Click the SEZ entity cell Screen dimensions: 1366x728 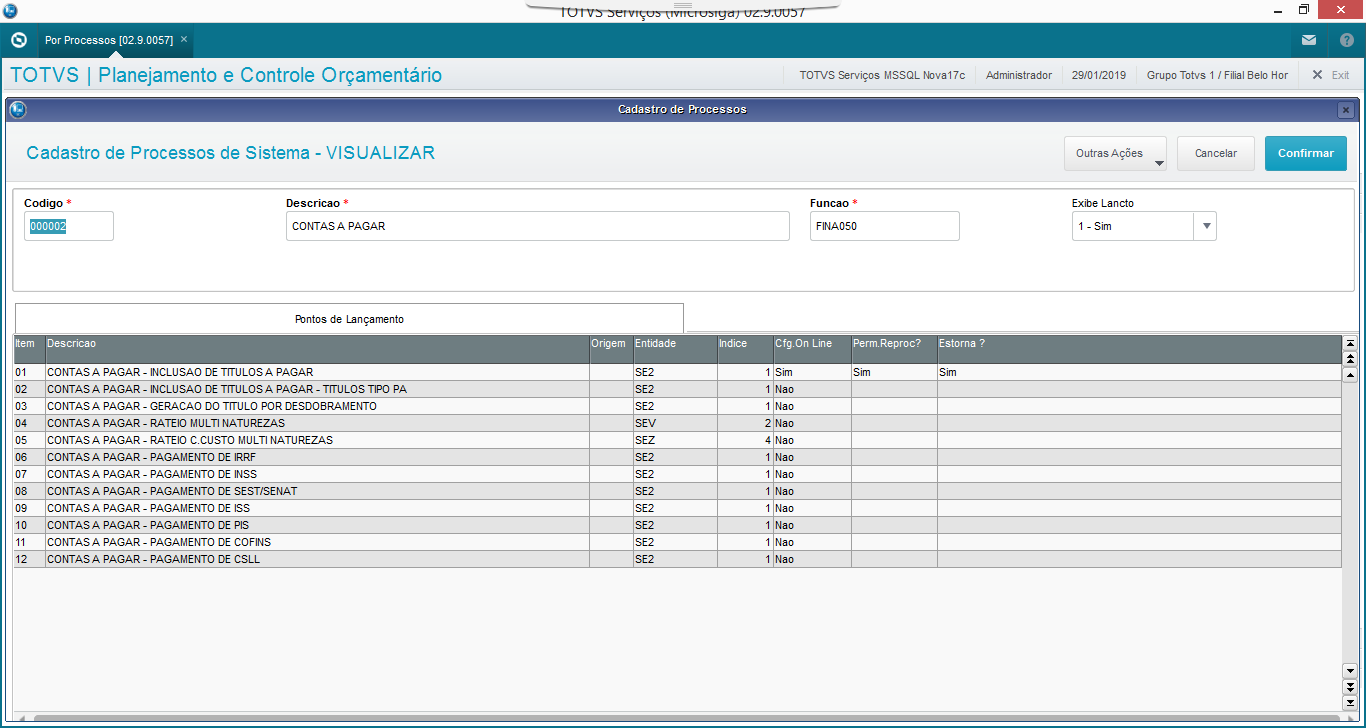coord(675,440)
